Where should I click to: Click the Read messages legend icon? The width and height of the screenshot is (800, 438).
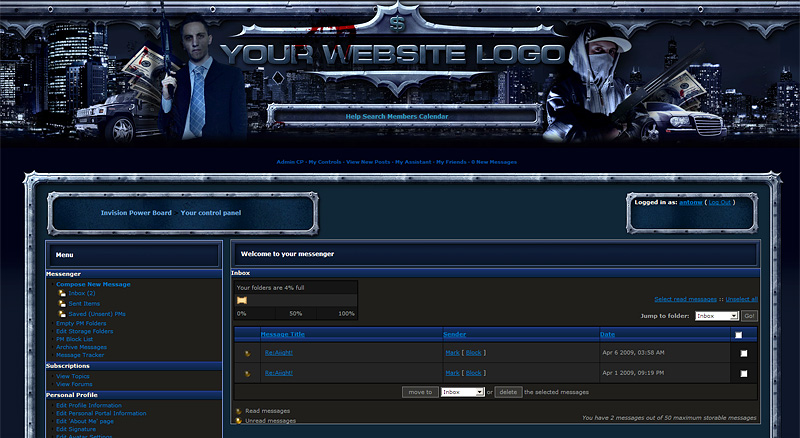pos(238,411)
